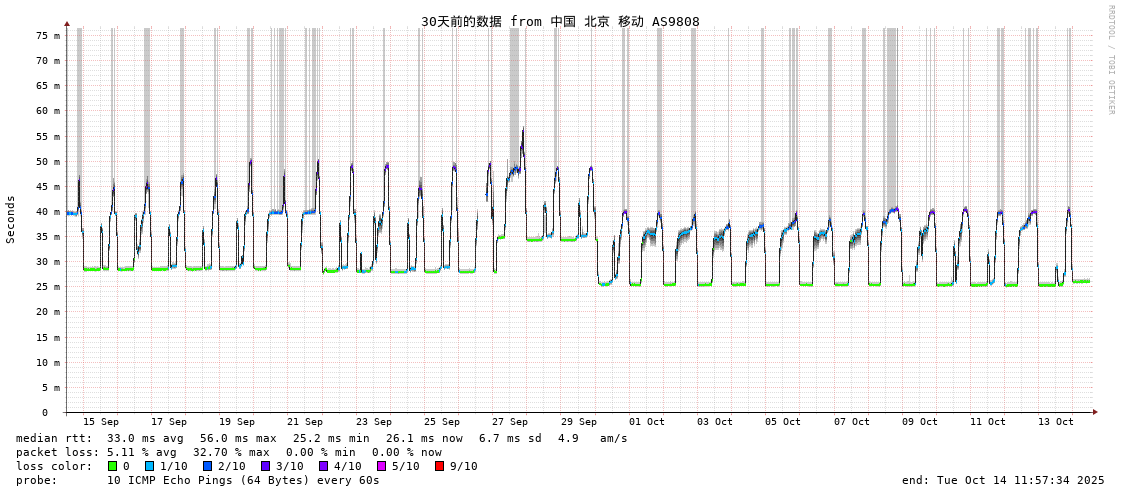This screenshot has width=1121, height=494.
Task: Click the 01 Oct date label
Action: (647, 422)
